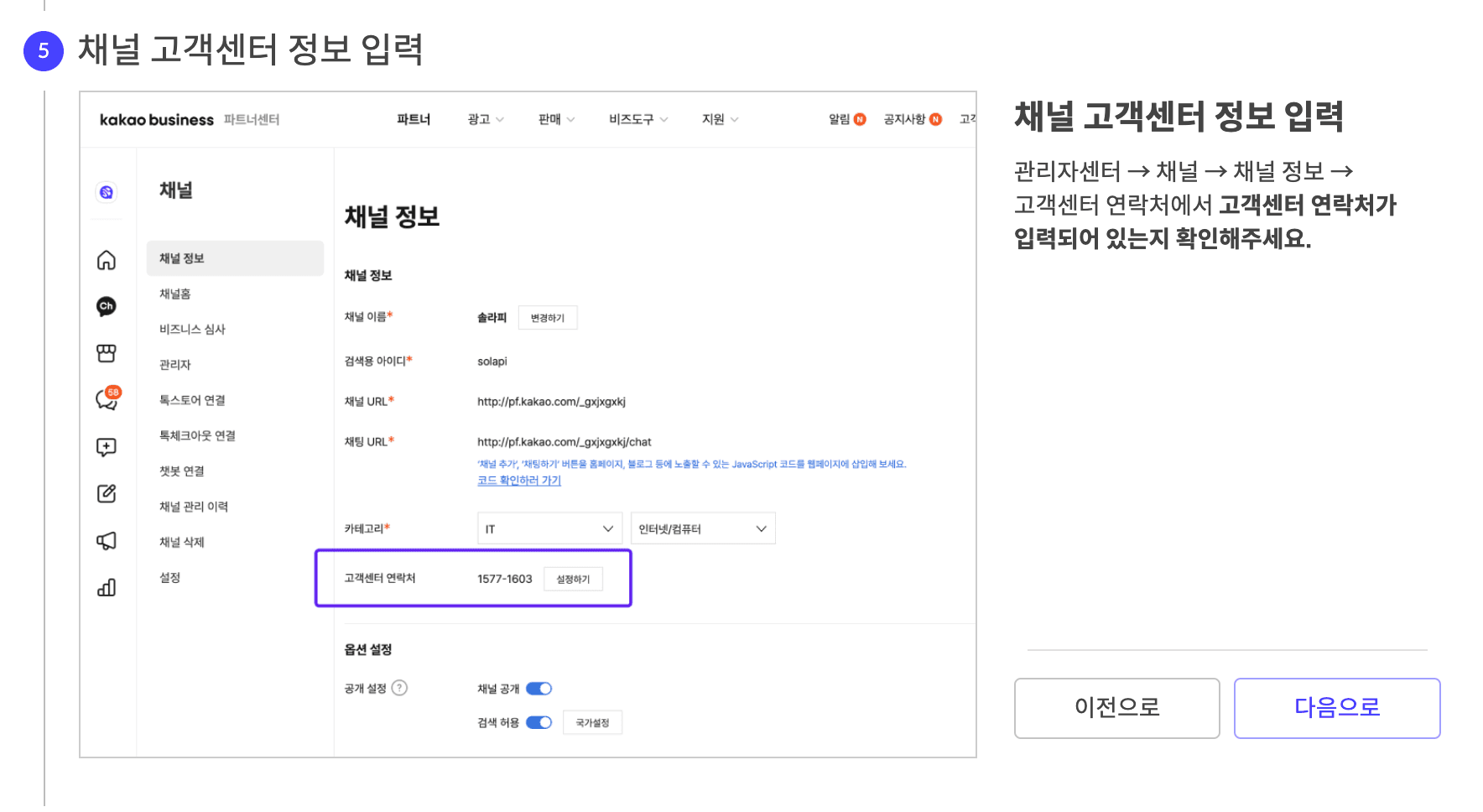Open the home icon in sidebar

[107, 260]
